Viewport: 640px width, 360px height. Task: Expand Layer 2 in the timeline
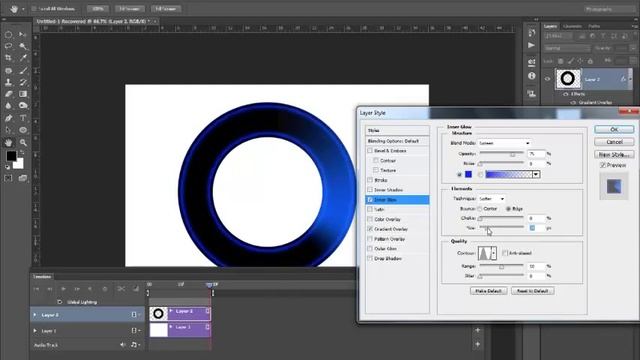point(35,315)
